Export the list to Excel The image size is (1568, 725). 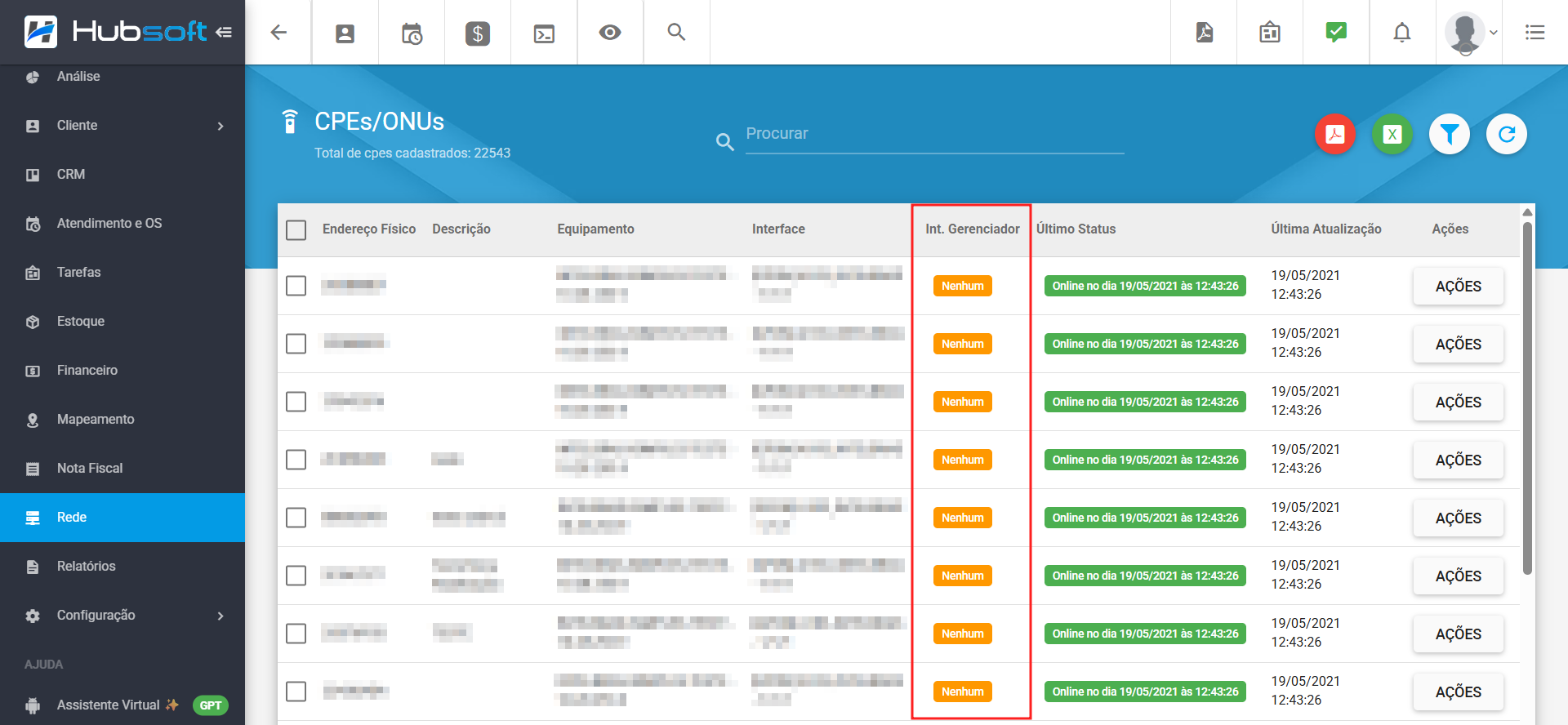point(1392,134)
